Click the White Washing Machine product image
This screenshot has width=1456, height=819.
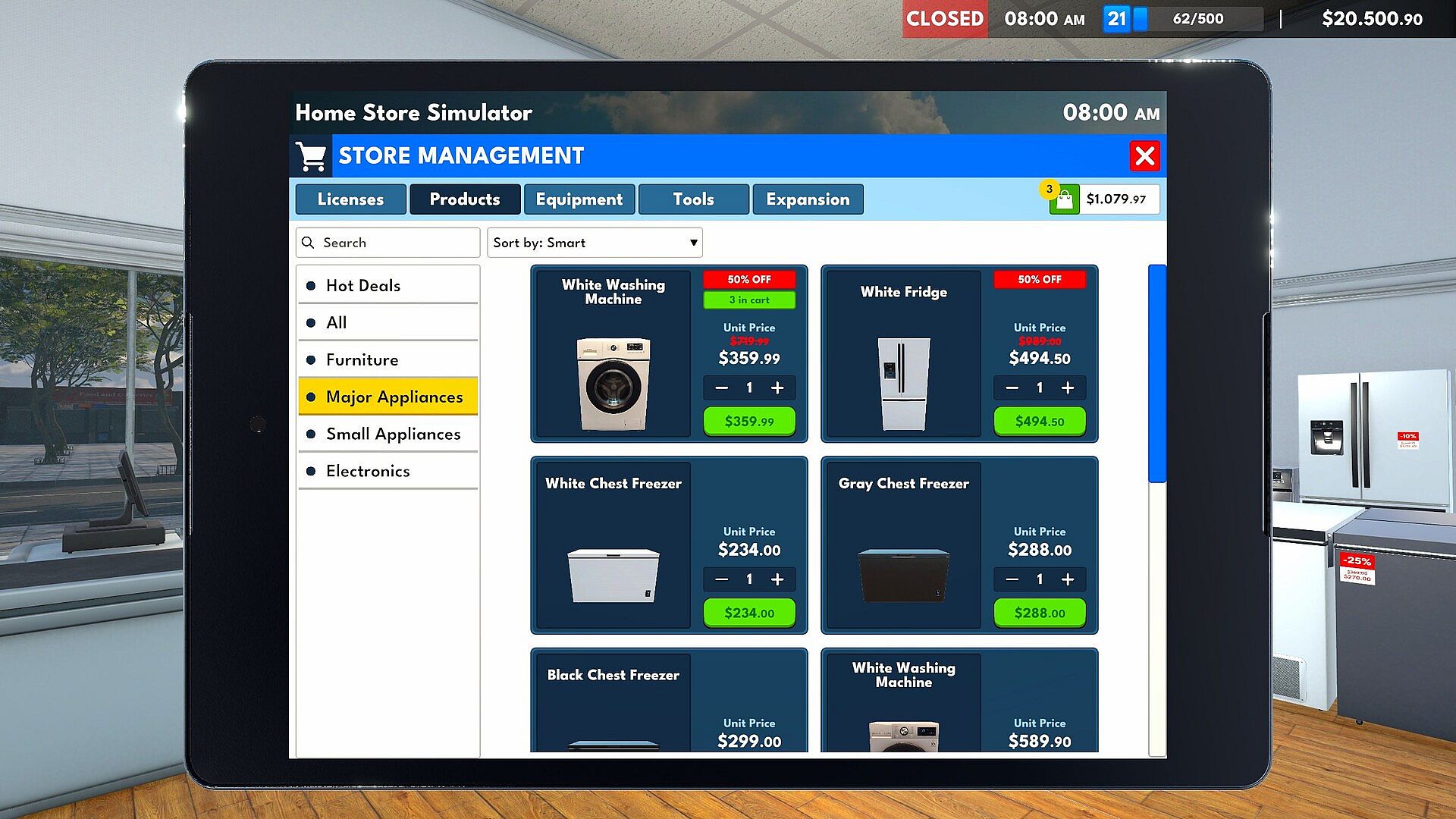[x=613, y=384]
